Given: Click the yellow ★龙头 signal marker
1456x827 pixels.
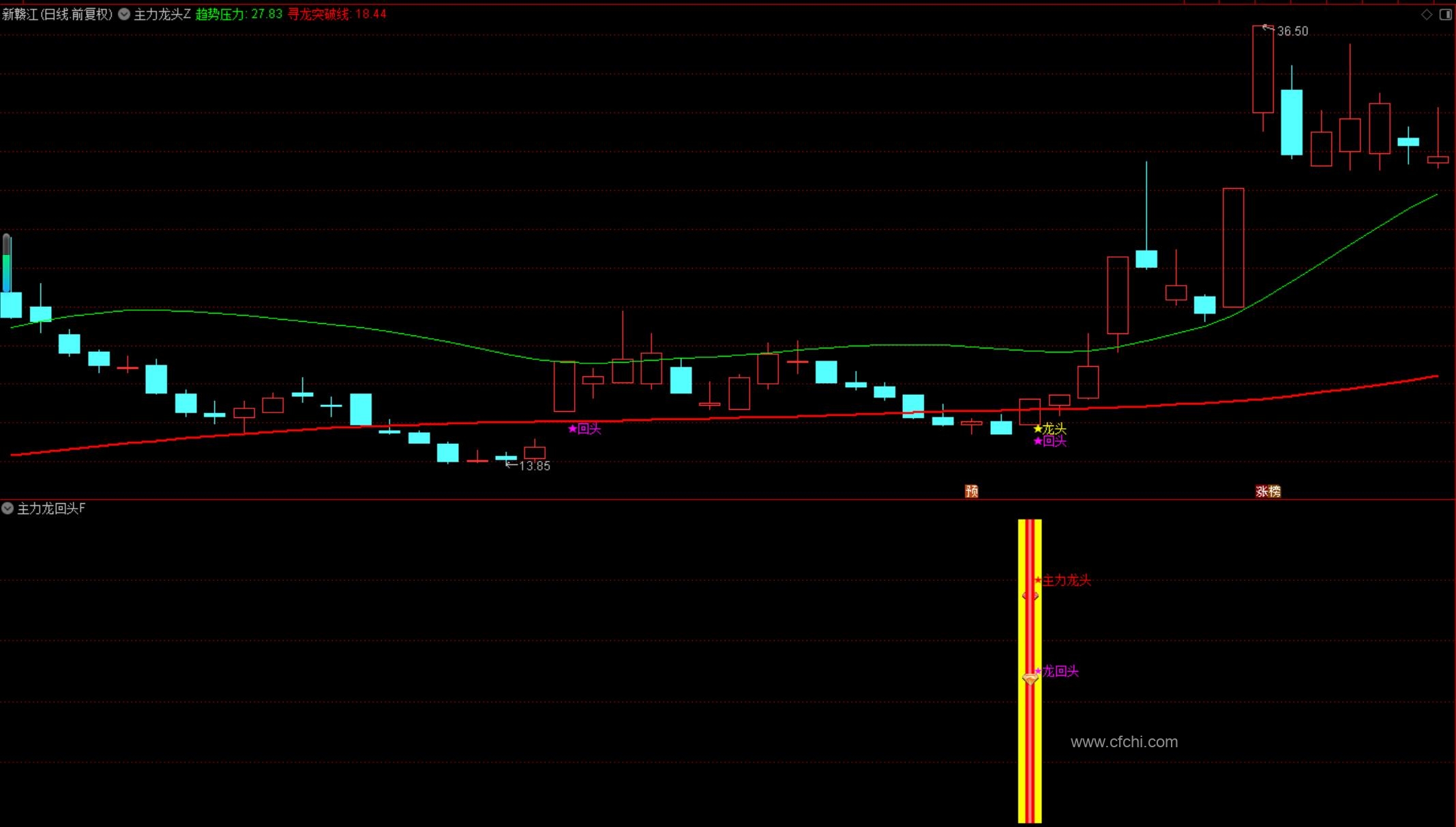Looking at the screenshot, I should [x=1050, y=428].
